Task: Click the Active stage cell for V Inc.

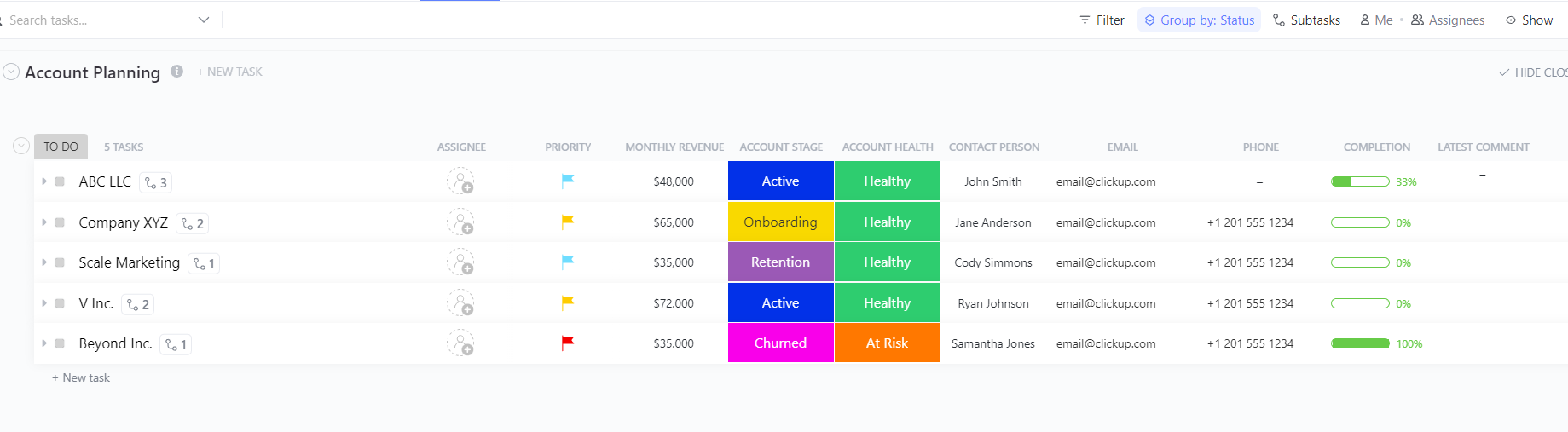Action: [x=780, y=302]
